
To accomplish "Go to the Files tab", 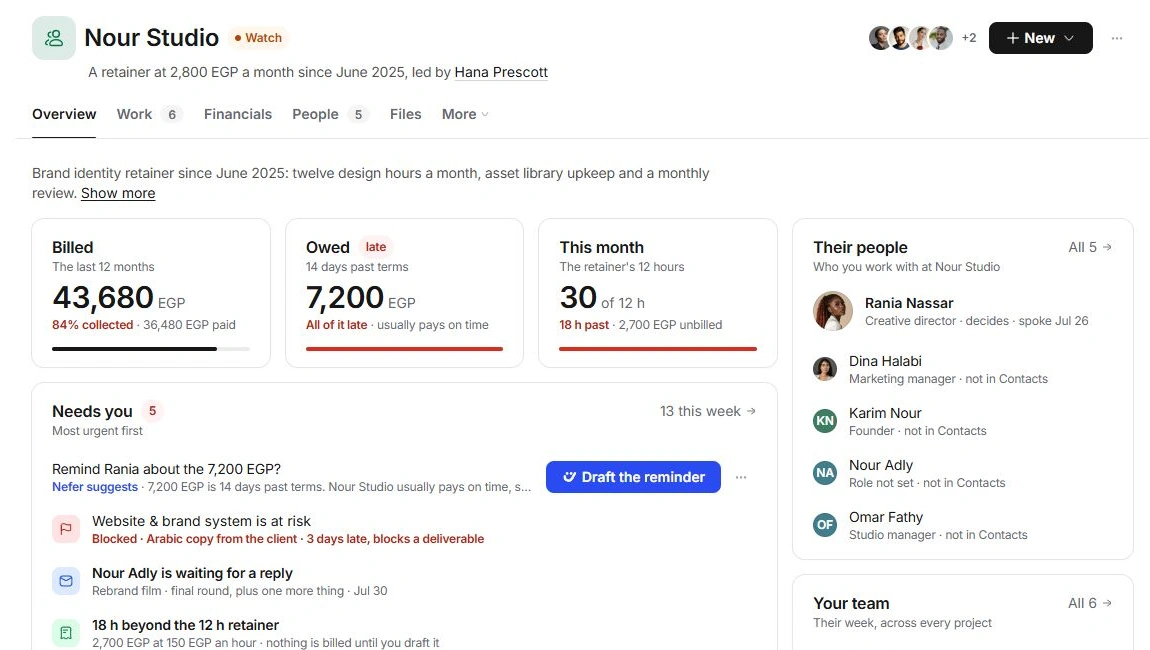I will [x=406, y=114].
